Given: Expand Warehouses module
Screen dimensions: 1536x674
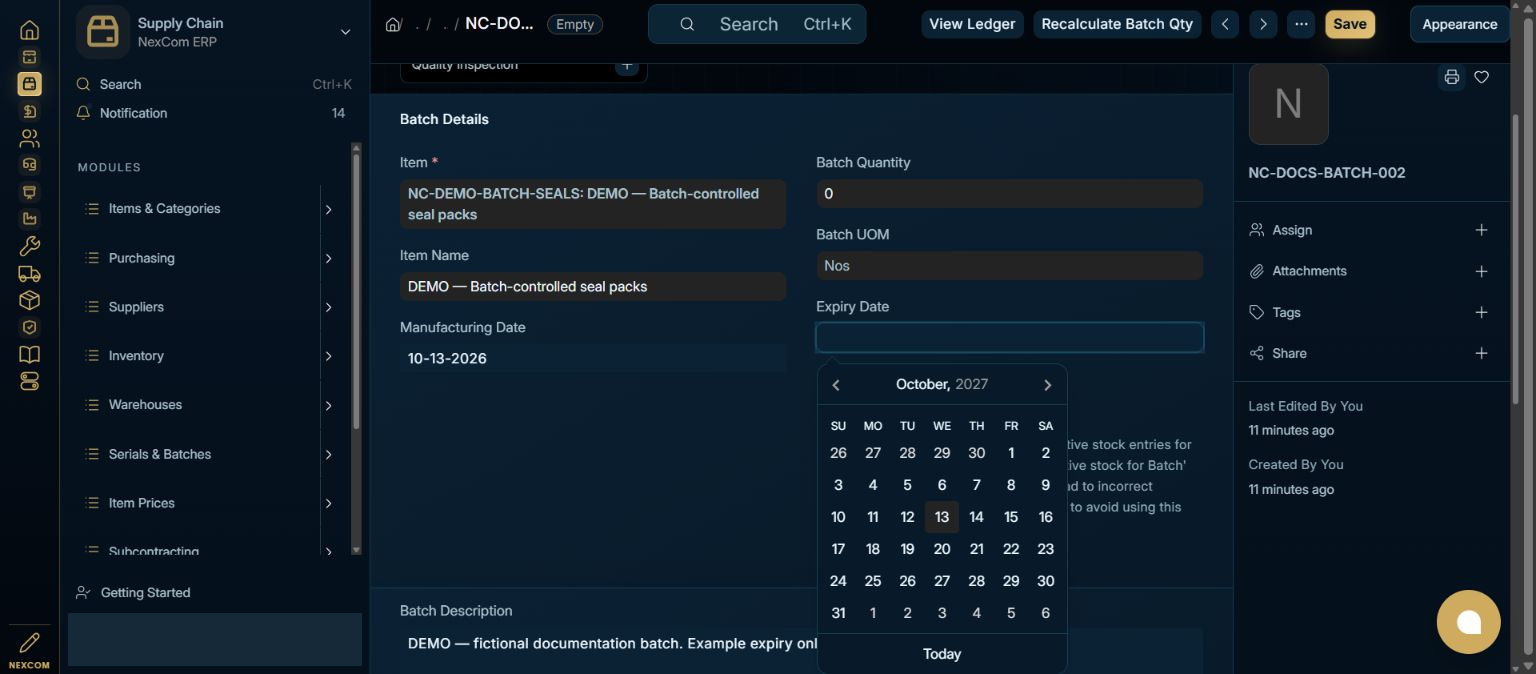Looking at the screenshot, I should point(328,405).
